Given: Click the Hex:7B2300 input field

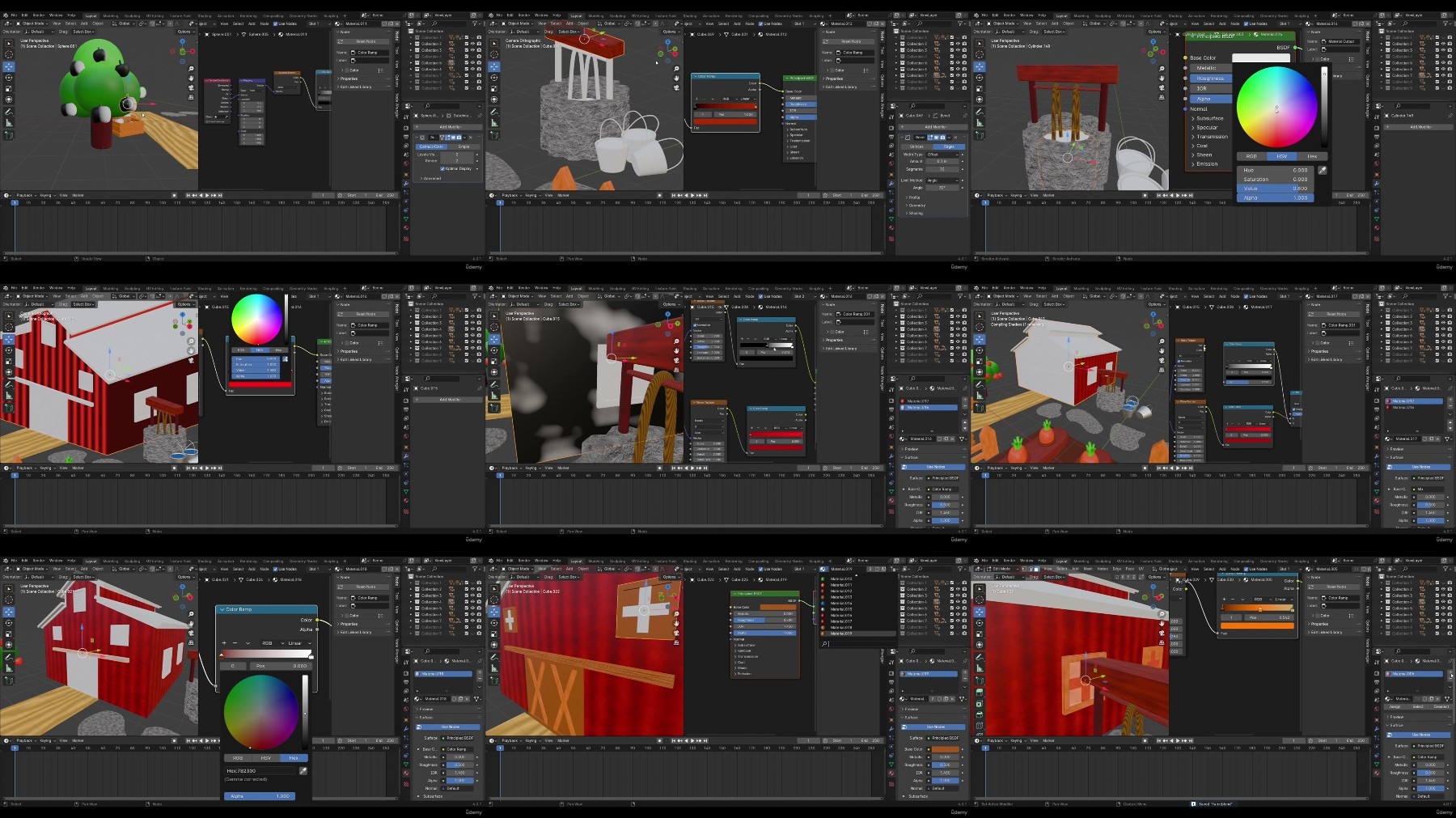Looking at the screenshot, I should point(260,771).
